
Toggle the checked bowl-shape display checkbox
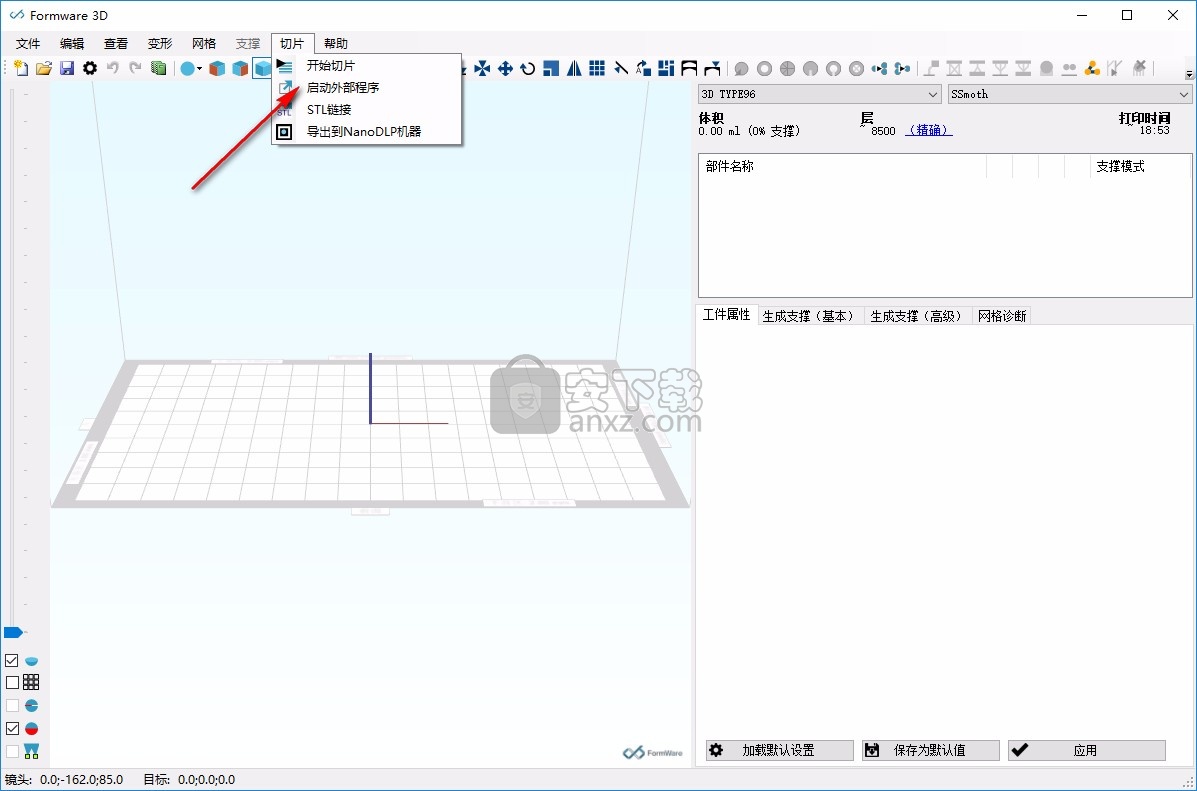click(x=12, y=660)
